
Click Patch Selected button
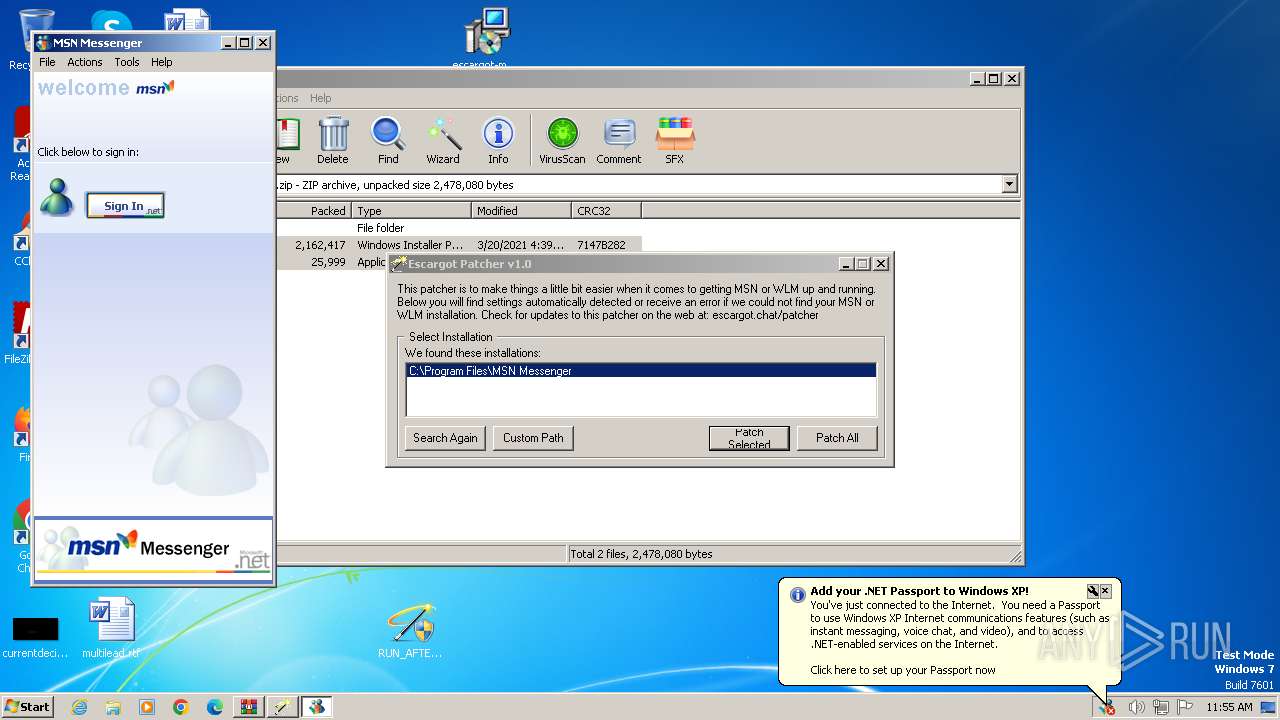click(x=749, y=438)
